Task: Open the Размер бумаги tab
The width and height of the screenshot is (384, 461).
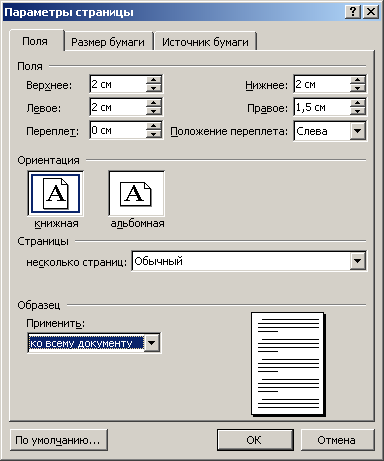Action: [108, 42]
